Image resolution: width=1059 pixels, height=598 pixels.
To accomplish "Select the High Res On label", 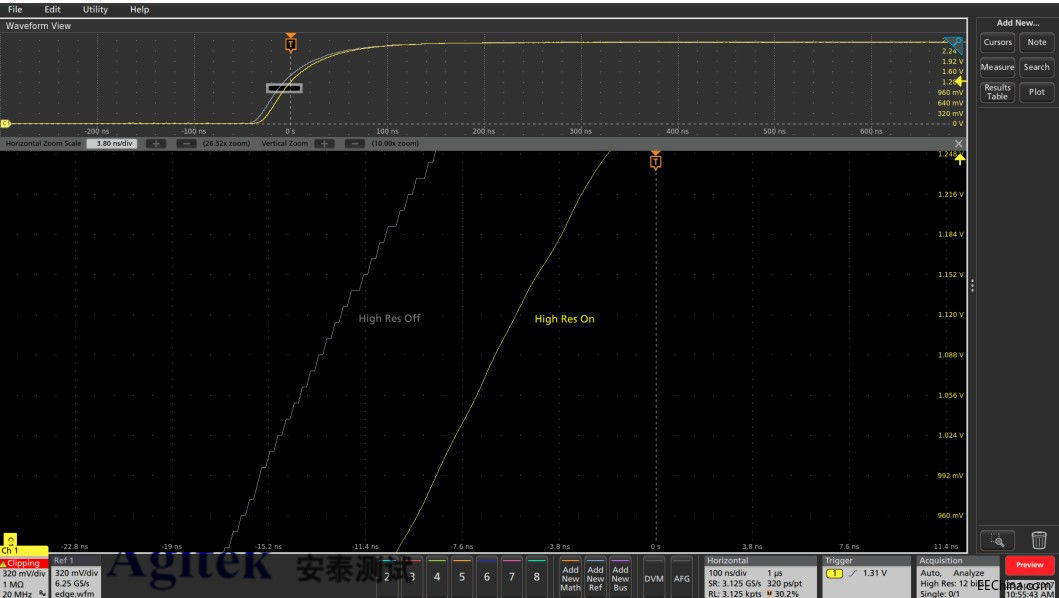I will [x=565, y=319].
